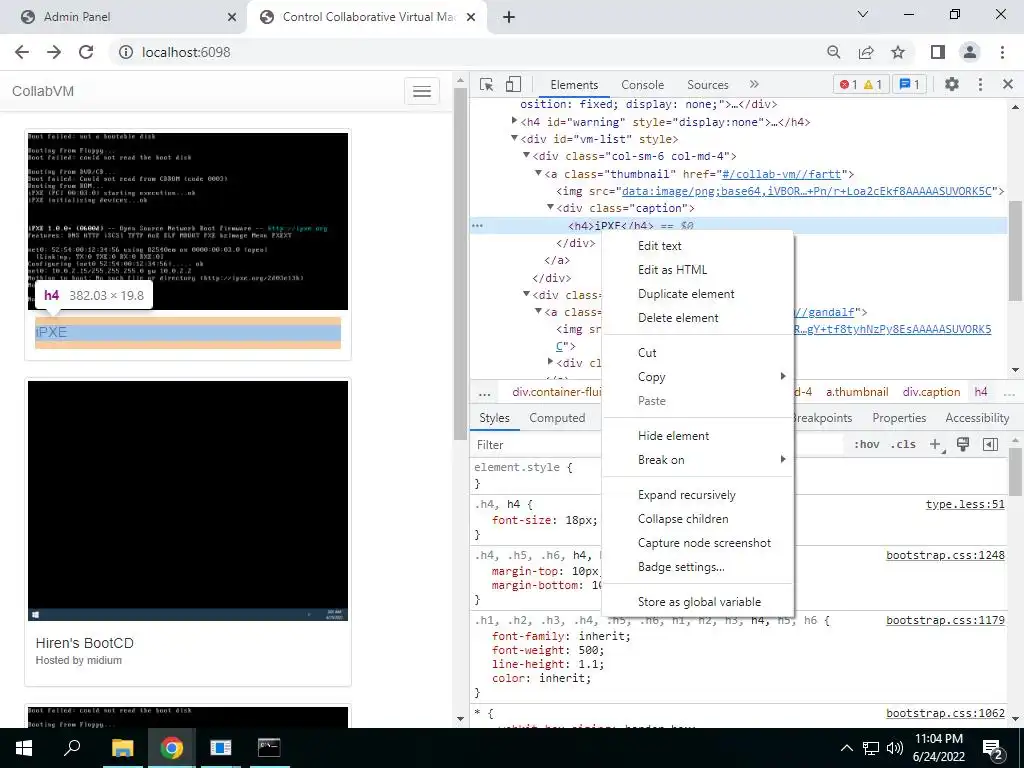Image resolution: width=1024 pixels, height=768 pixels.
Task: Bookmark this page with the star
Action: click(898, 52)
